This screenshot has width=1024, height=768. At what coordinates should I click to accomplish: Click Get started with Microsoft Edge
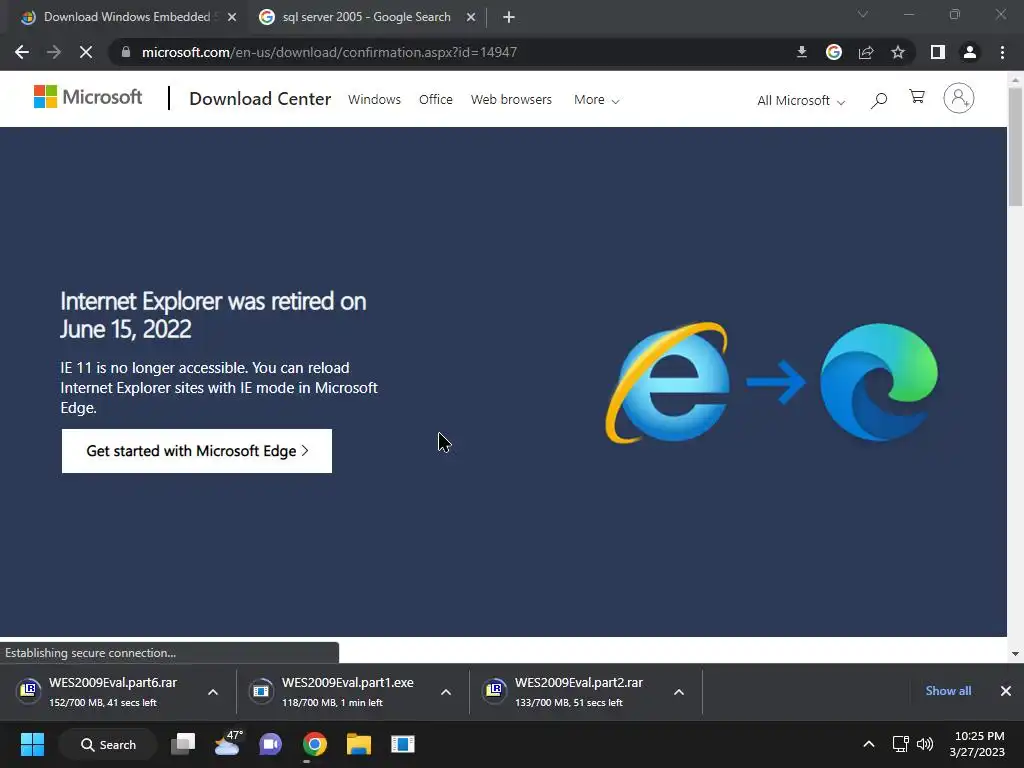(x=197, y=451)
